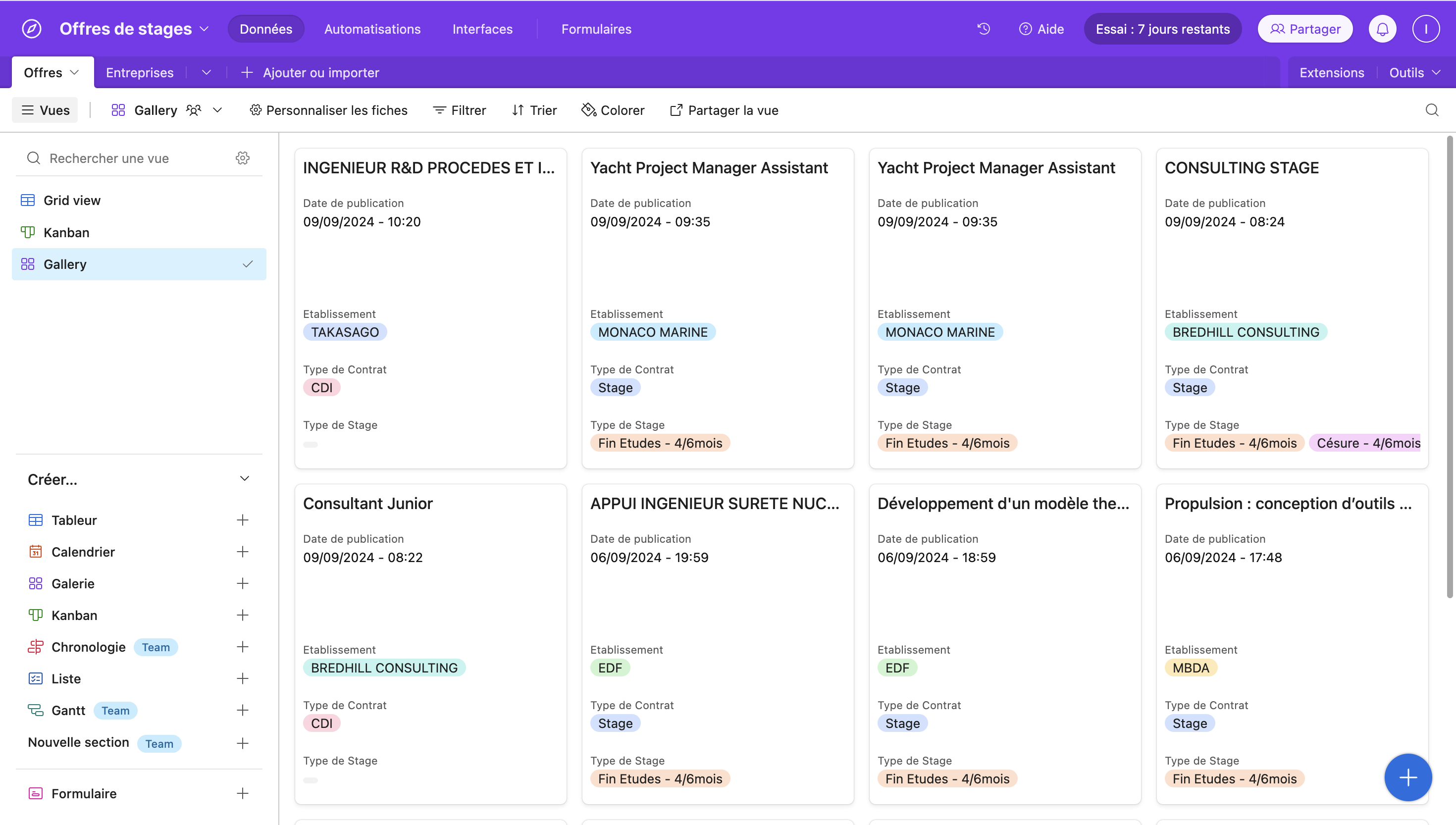Open the tables list chevron after Entreprises
The image size is (1456, 825).
tap(206, 72)
